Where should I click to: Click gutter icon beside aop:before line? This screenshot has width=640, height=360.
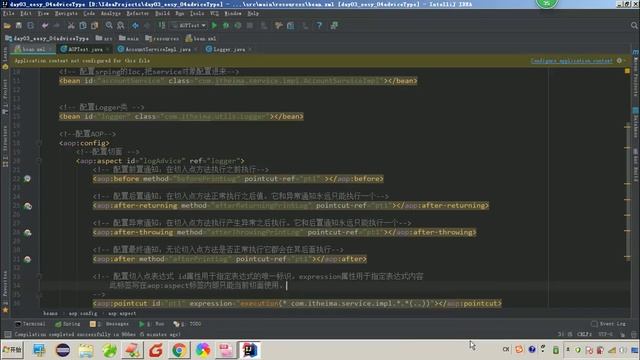tap(27, 179)
